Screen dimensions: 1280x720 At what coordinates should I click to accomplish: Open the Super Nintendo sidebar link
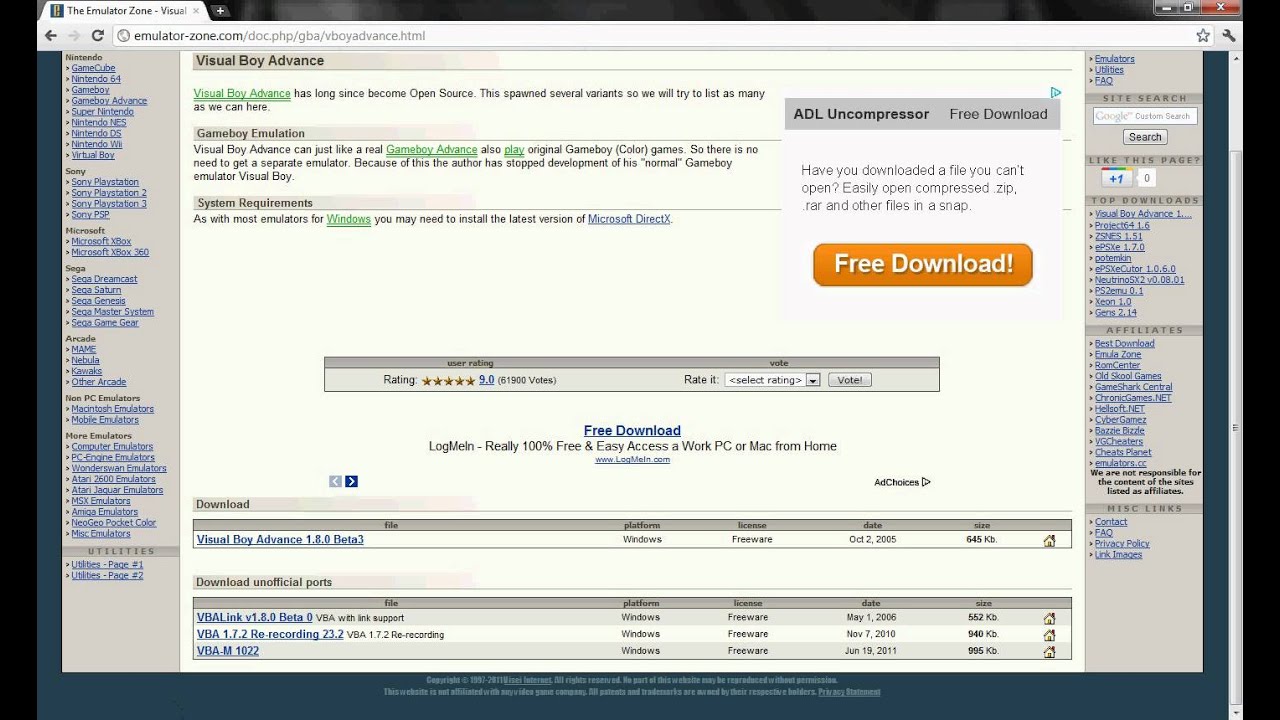[x=102, y=112]
